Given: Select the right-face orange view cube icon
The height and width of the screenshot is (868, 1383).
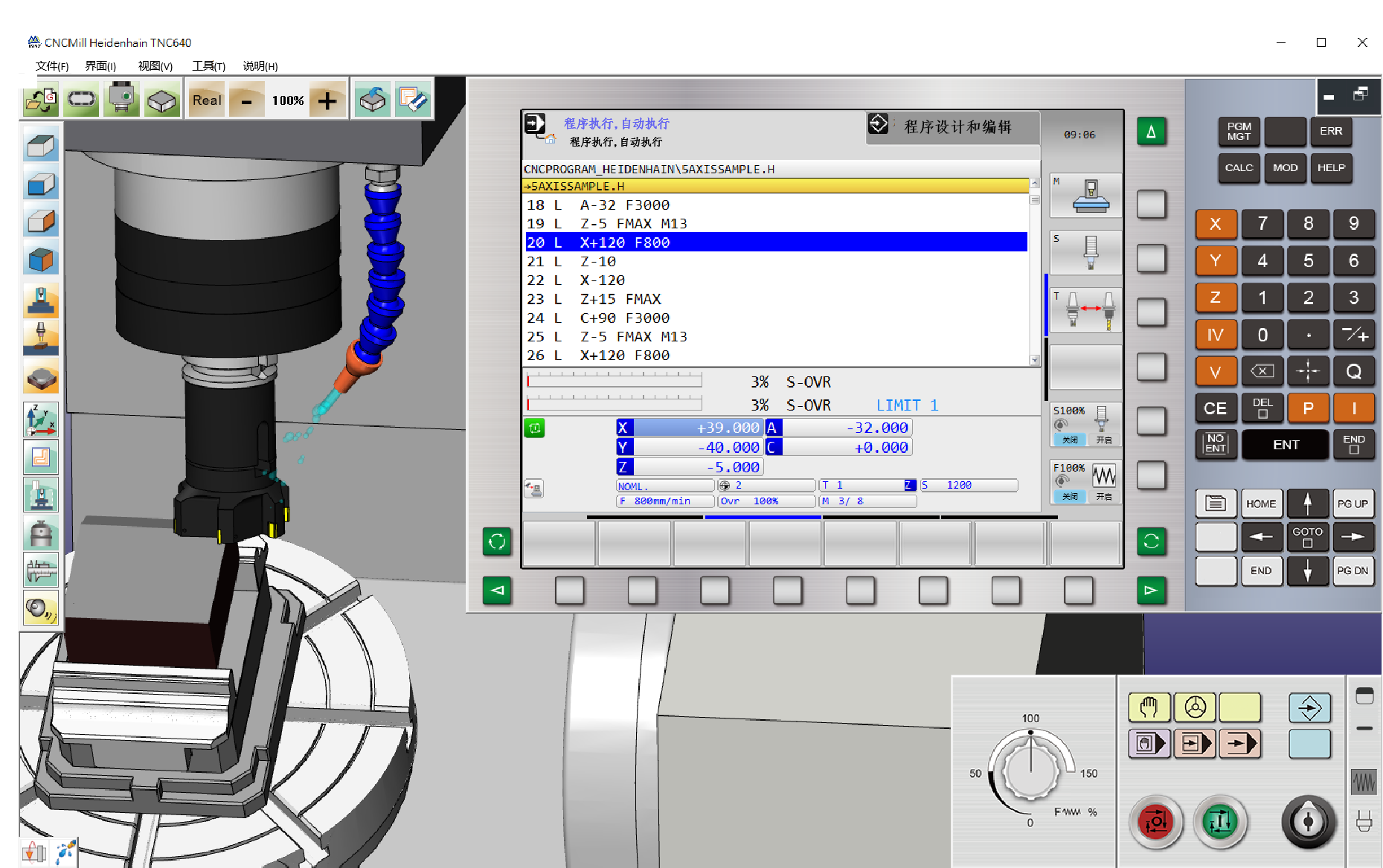Looking at the screenshot, I should [41, 221].
